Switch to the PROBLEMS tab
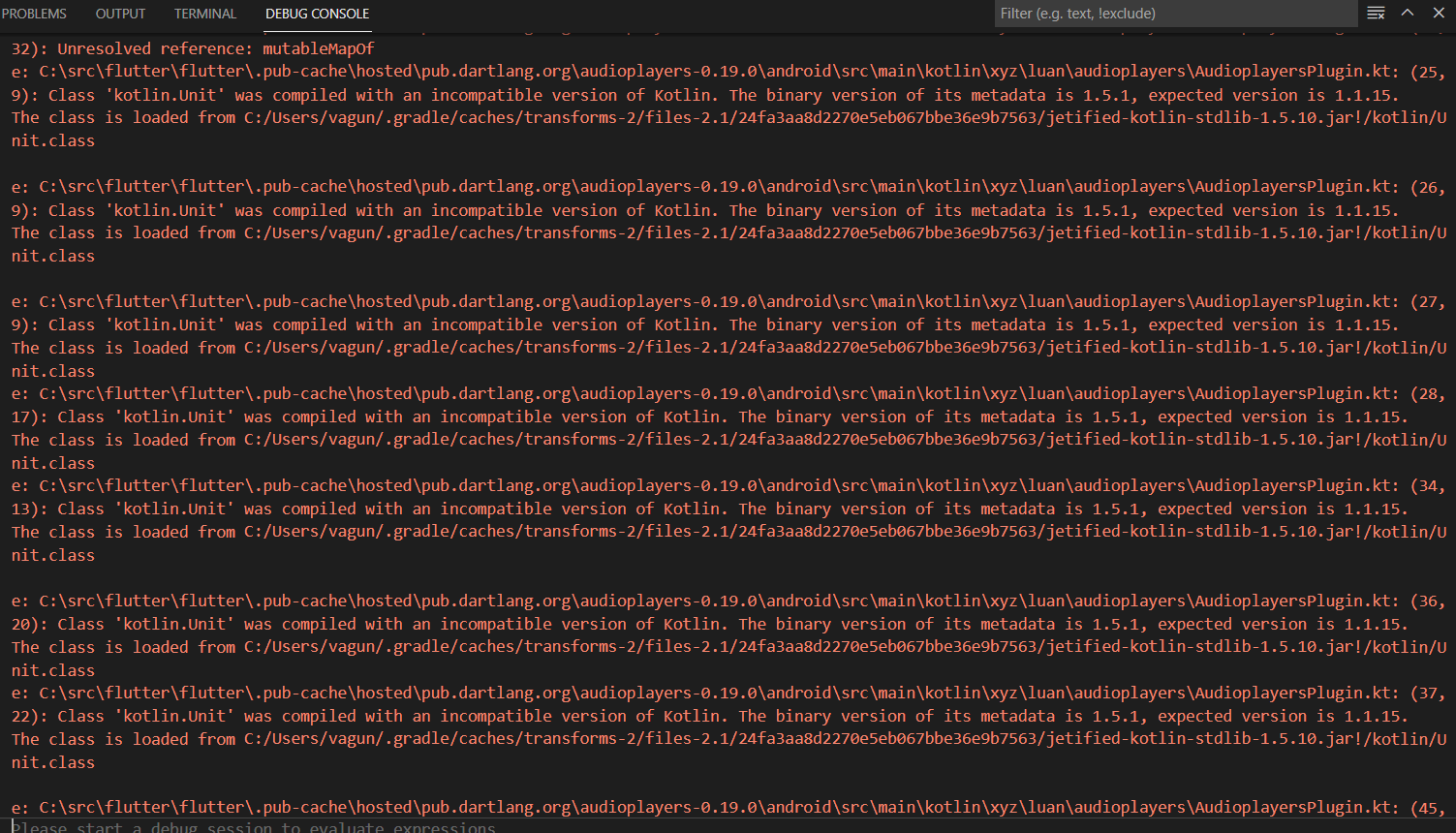The image size is (1456, 833). click(34, 14)
